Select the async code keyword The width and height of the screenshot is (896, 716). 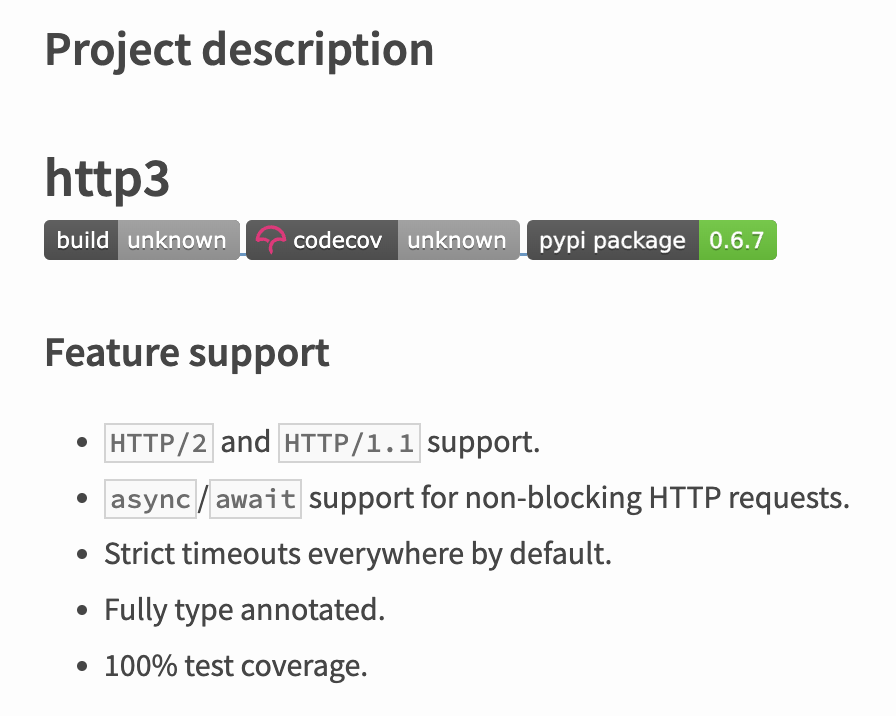click(149, 498)
